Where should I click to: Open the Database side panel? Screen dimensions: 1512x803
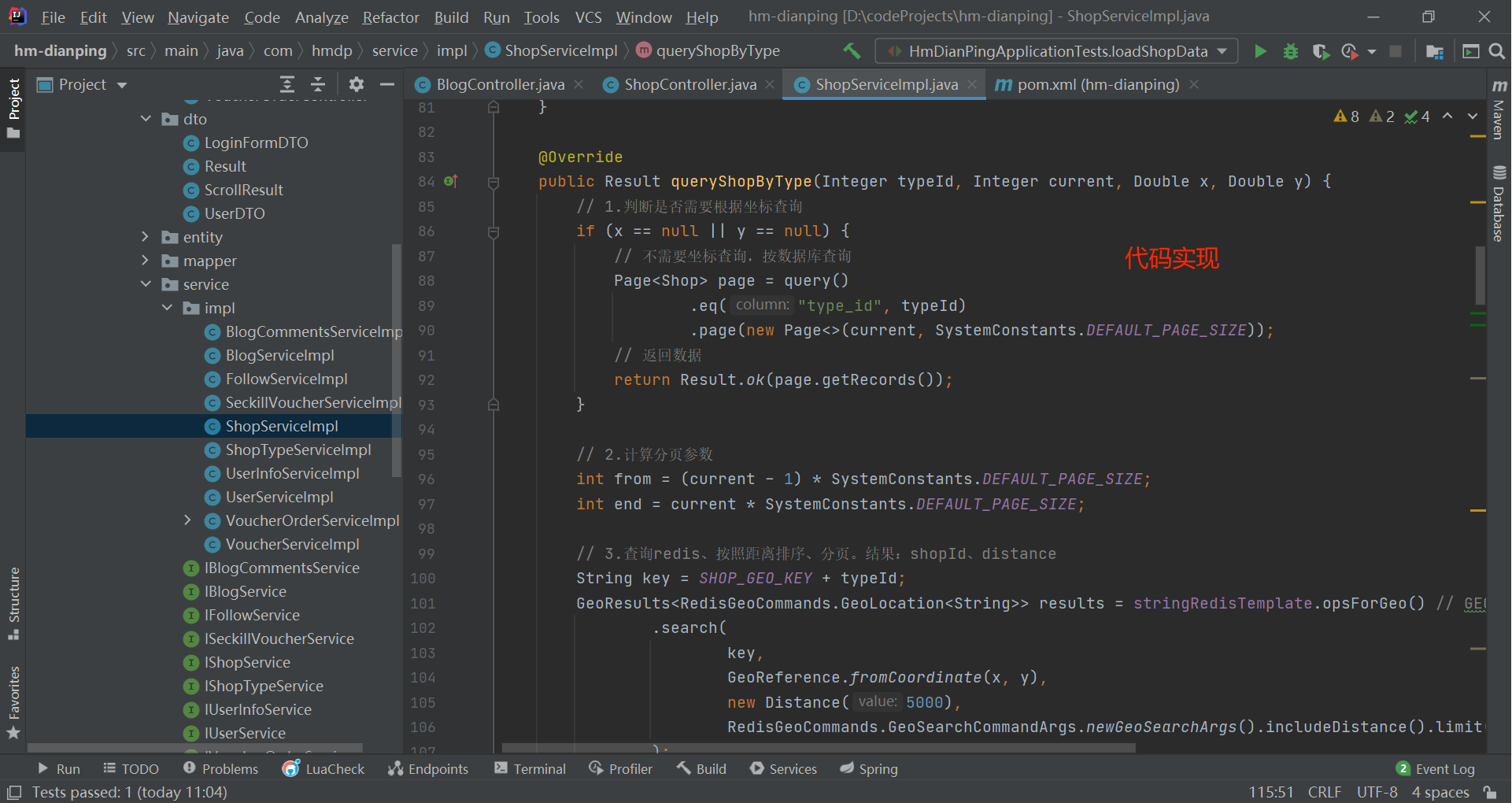click(x=1499, y=203)
